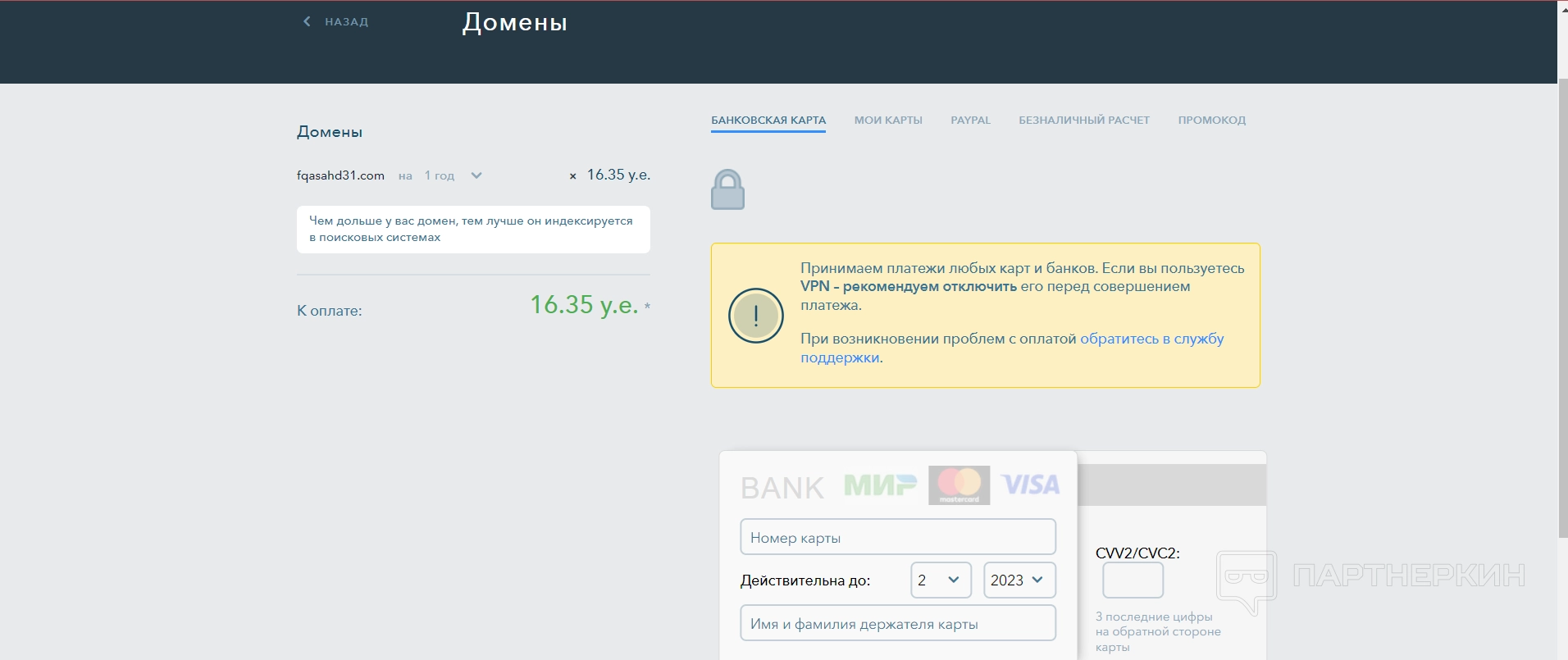Open the expiry year dropdown showing 2023

coord(1019,580)
